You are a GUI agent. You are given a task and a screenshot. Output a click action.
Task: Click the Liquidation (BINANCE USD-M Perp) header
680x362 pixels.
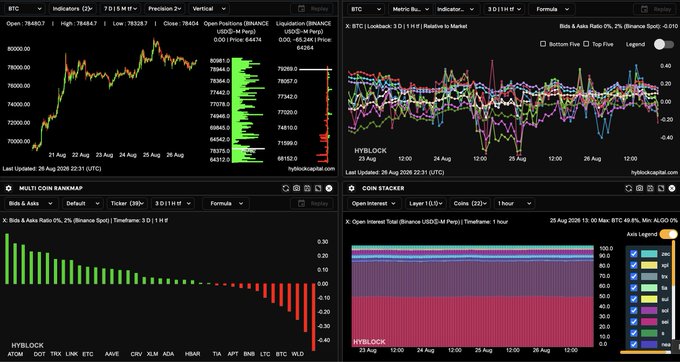click(x=304, y=27)
